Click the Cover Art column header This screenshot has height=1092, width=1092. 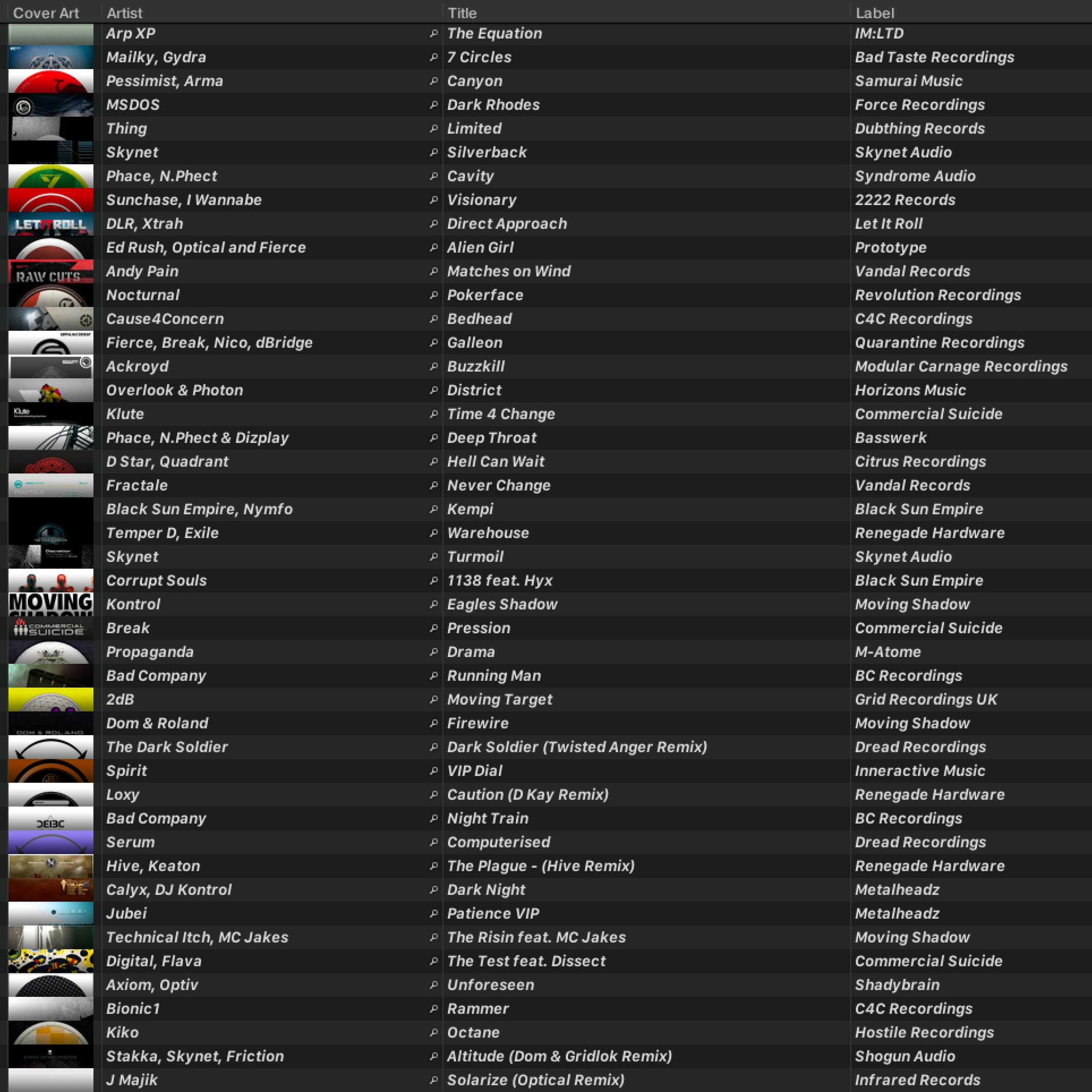click(46, 12)
